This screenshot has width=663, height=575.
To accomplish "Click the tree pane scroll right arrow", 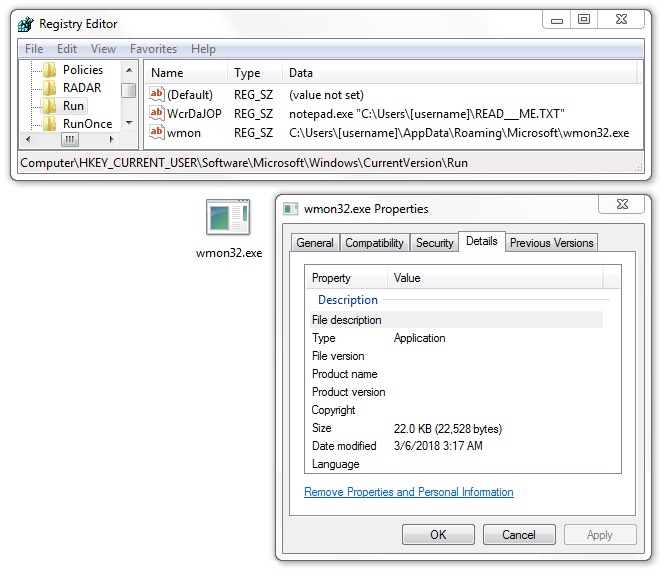I will (x=112, y=139).
